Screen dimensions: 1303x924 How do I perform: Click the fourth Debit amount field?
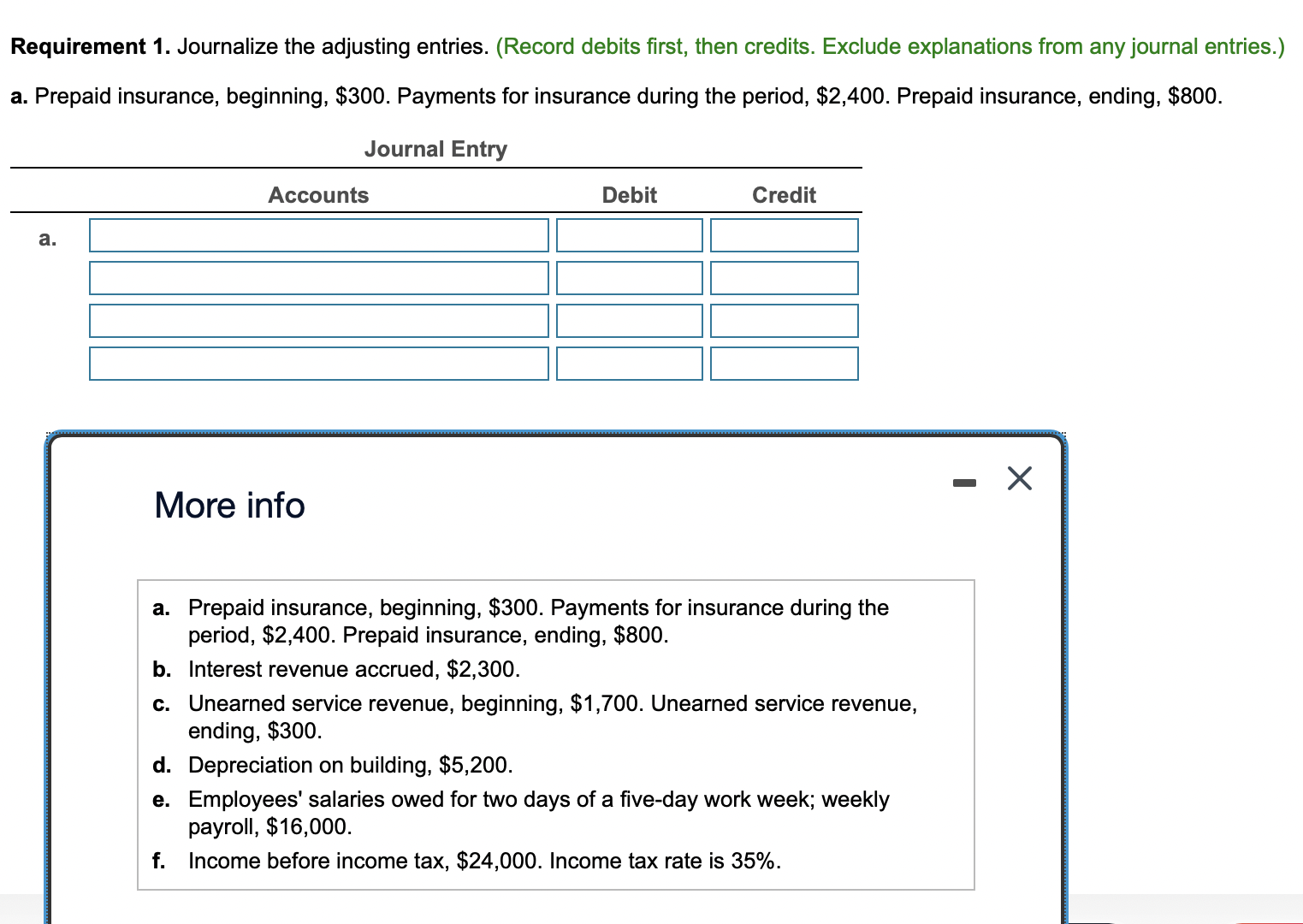pos(629,364)
